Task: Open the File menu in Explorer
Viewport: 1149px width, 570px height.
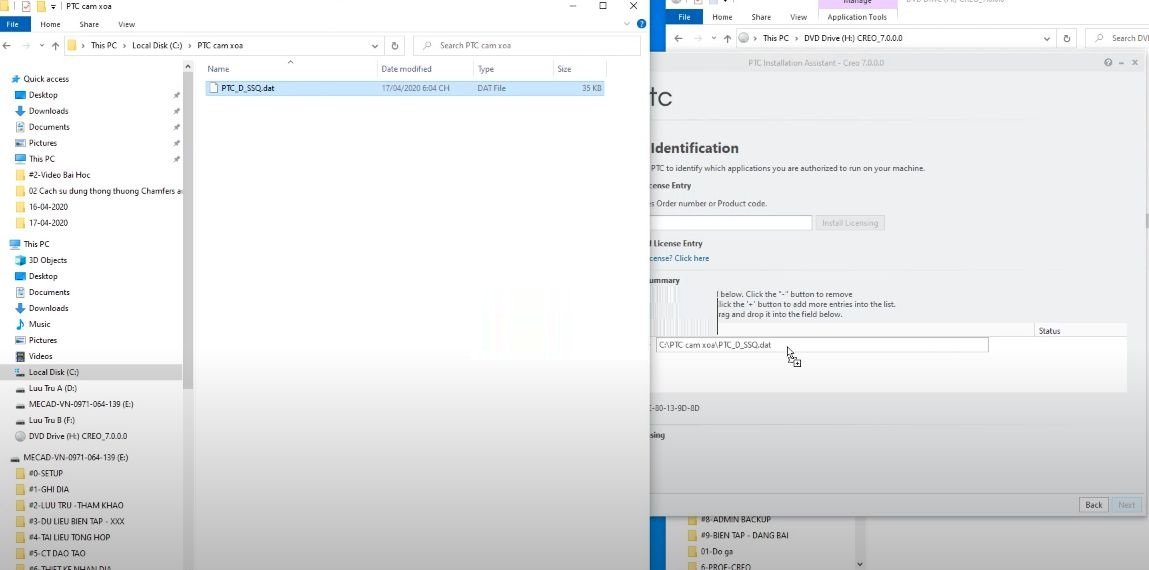Action: (12, 24)
